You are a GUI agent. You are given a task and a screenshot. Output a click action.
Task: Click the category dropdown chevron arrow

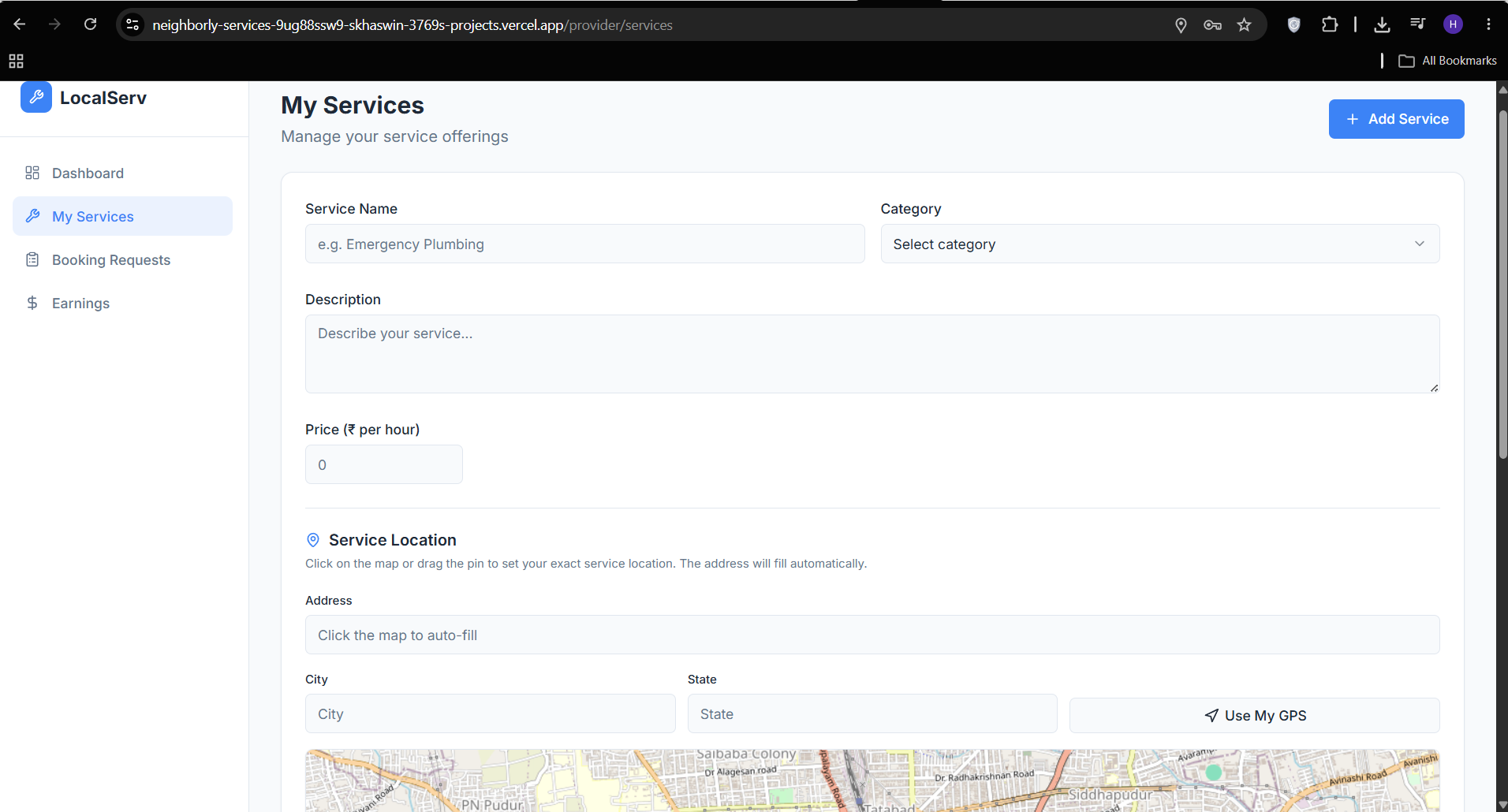coord(1420,244)
